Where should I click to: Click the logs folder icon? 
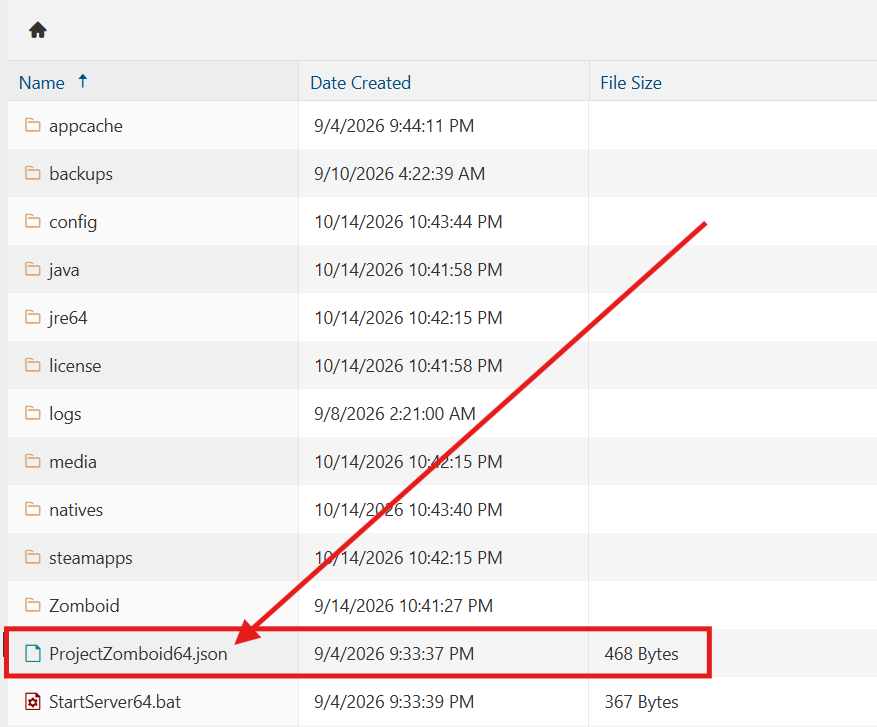(32, 414)
